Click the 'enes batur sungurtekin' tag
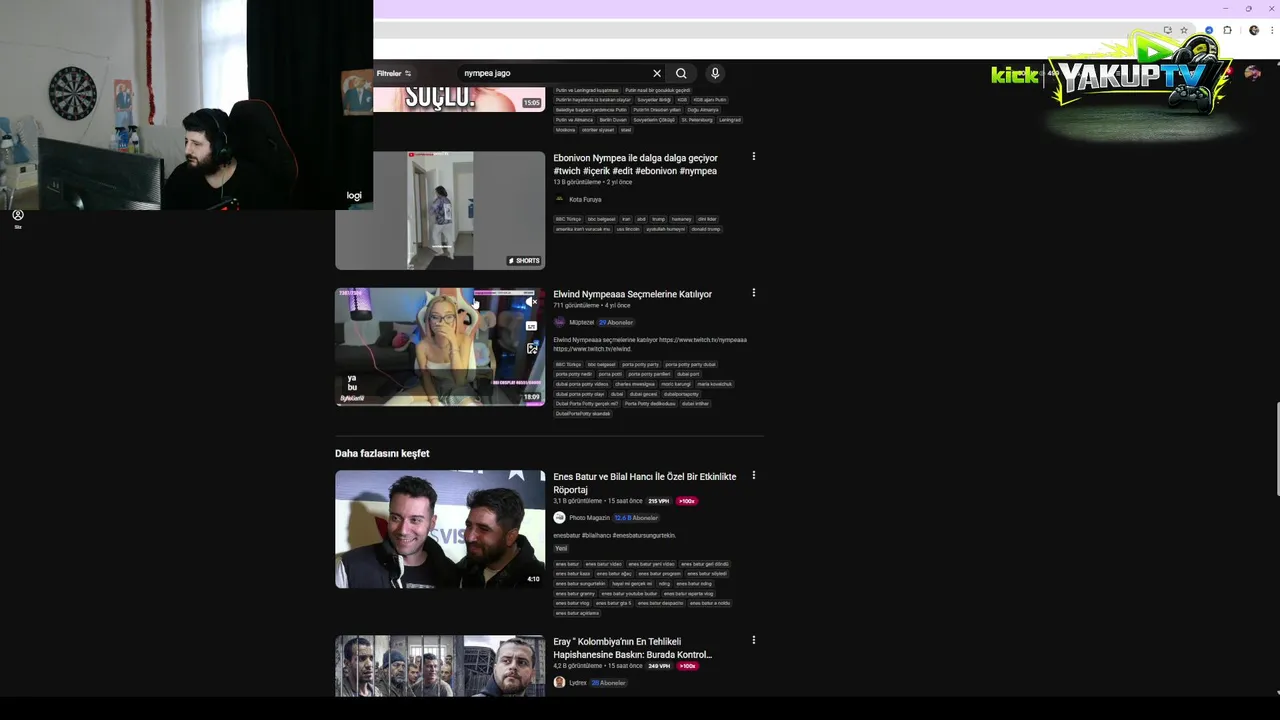The width and height of the screenshot is (1280, 720). (x=581, y=584)
